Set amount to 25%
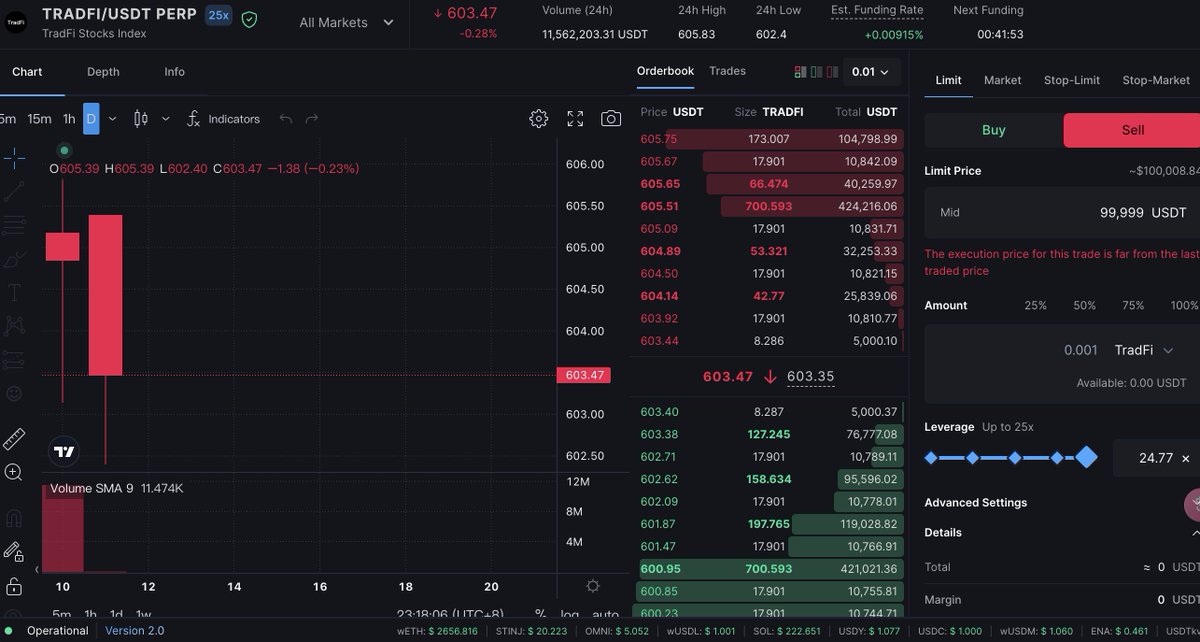The width and height of the screenshot is (1200, 642). [x=1036, y=305]
